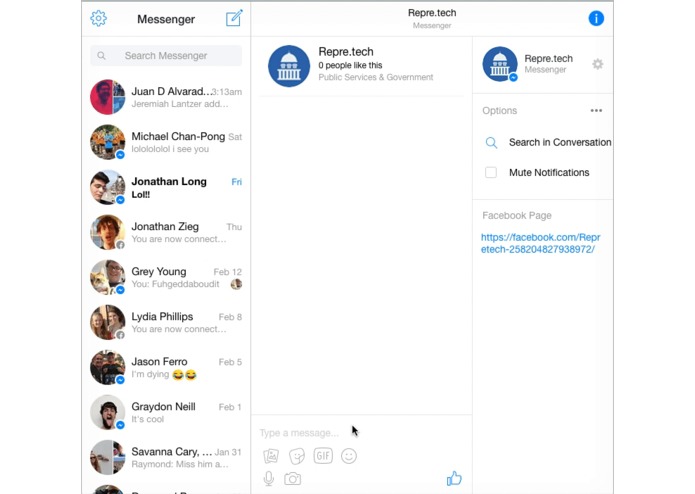Click the Mute Notifications label

[x=549, y=172]
